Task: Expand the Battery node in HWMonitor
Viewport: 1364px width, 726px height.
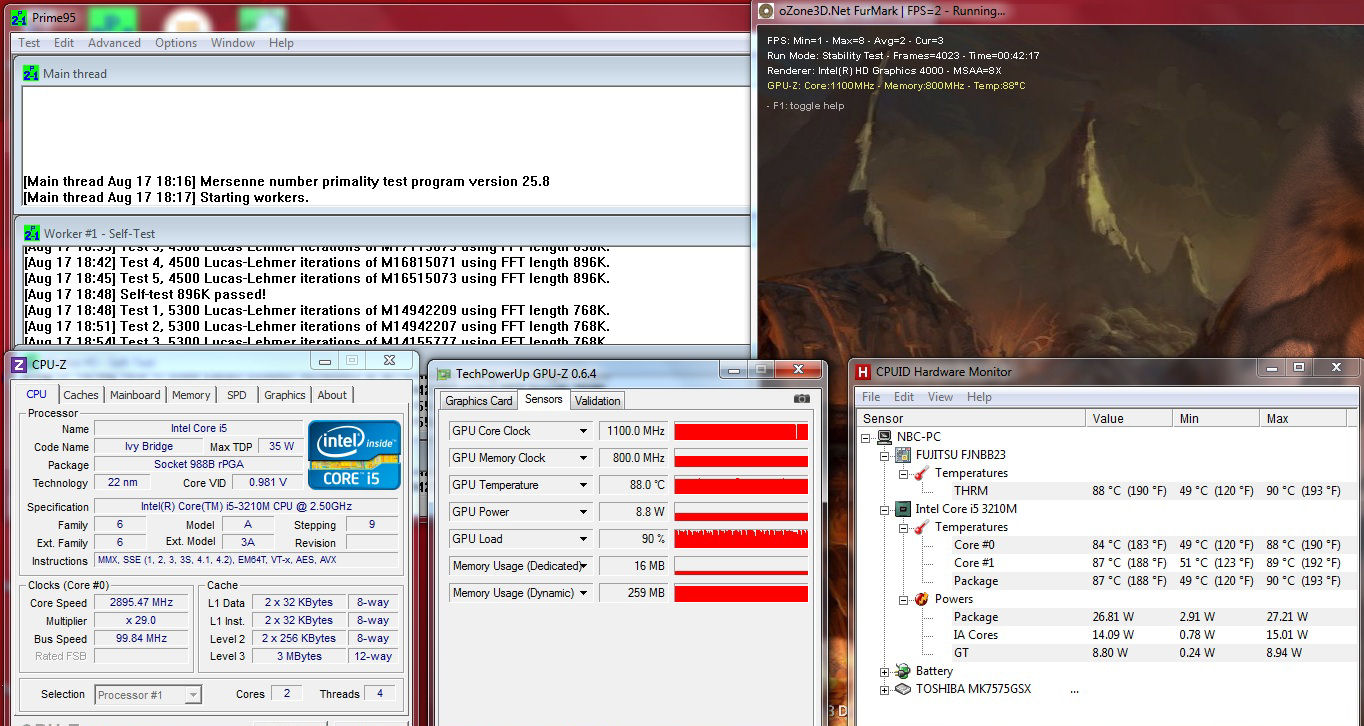Action: [885, 671]
